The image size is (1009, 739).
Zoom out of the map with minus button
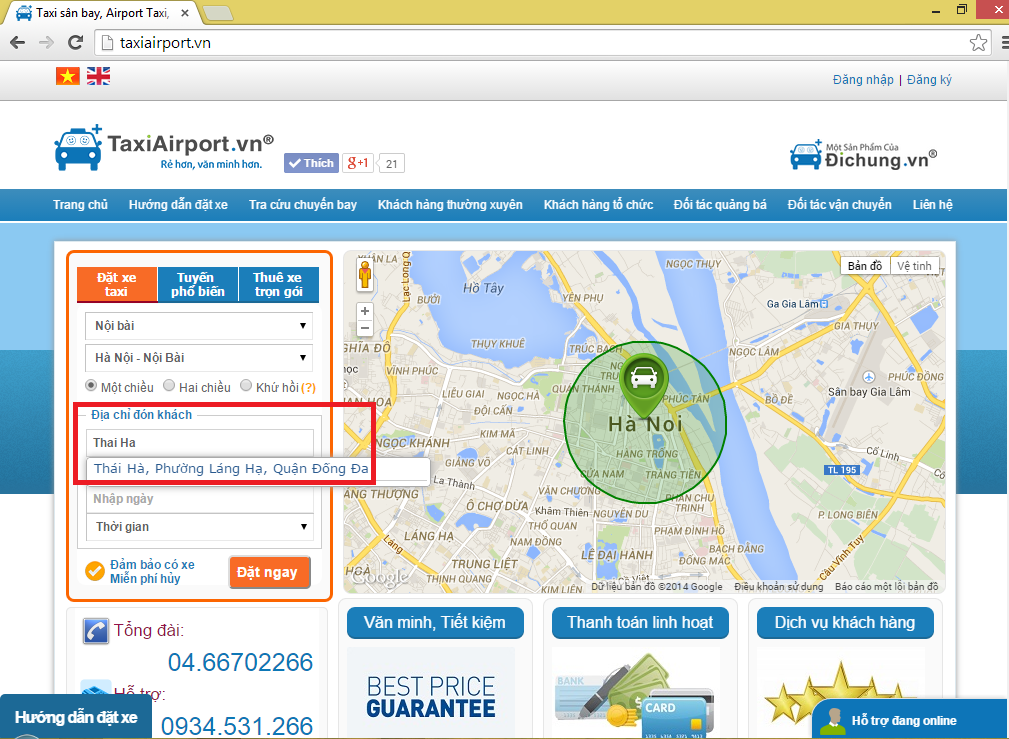click(365, 328)
